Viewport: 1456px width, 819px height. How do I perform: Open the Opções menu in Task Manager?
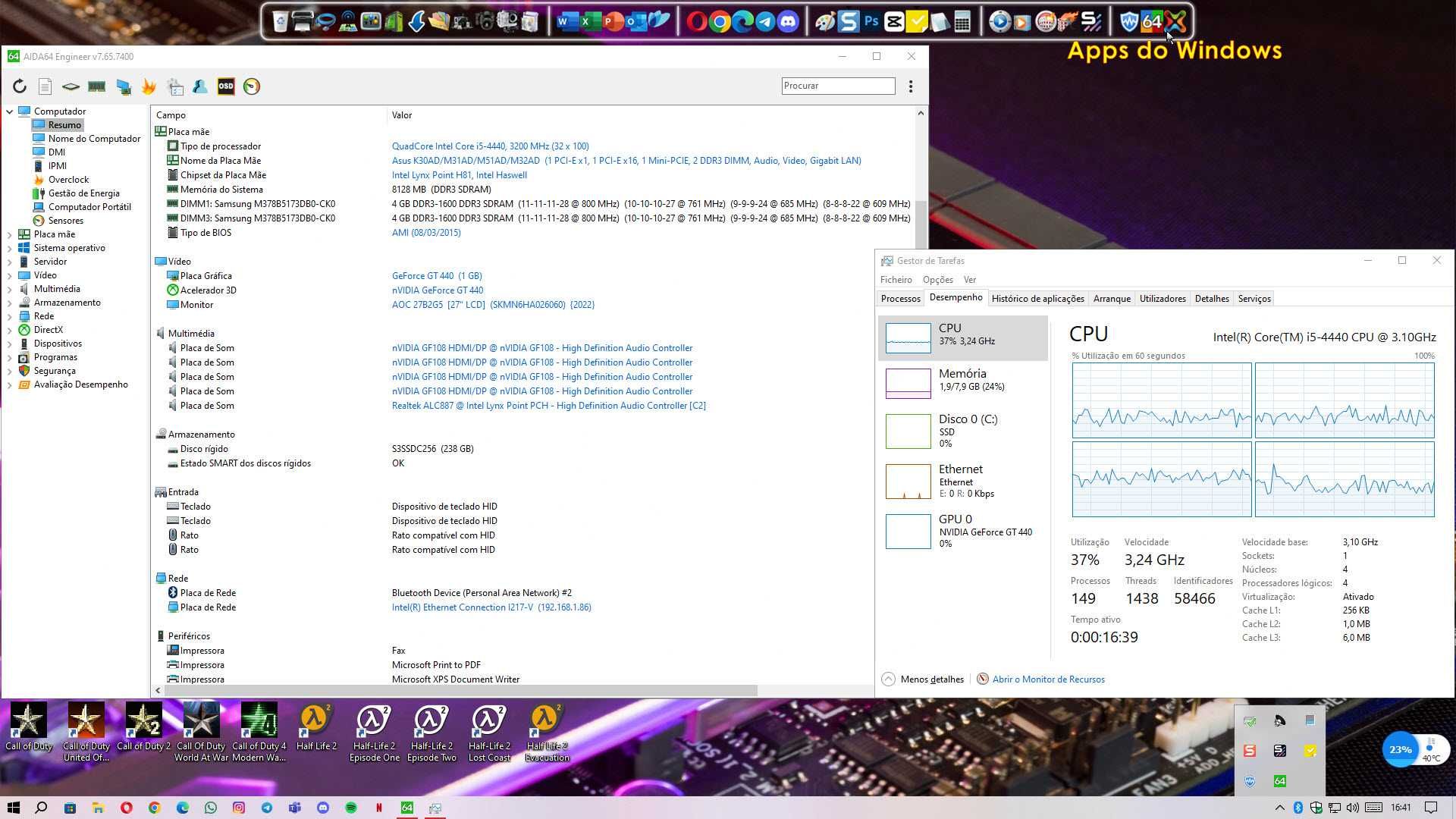pos(937,280)
